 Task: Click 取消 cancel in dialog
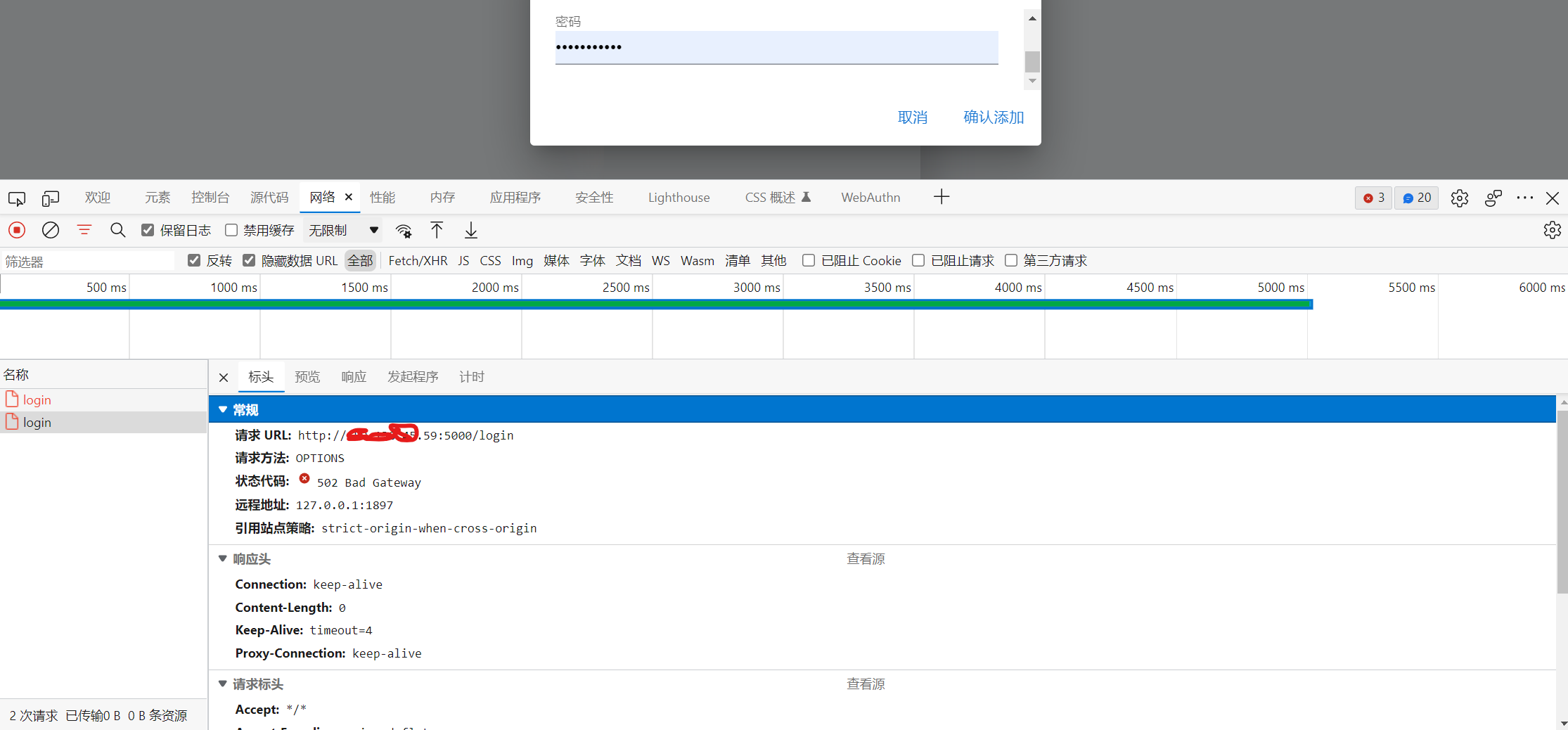913,117
